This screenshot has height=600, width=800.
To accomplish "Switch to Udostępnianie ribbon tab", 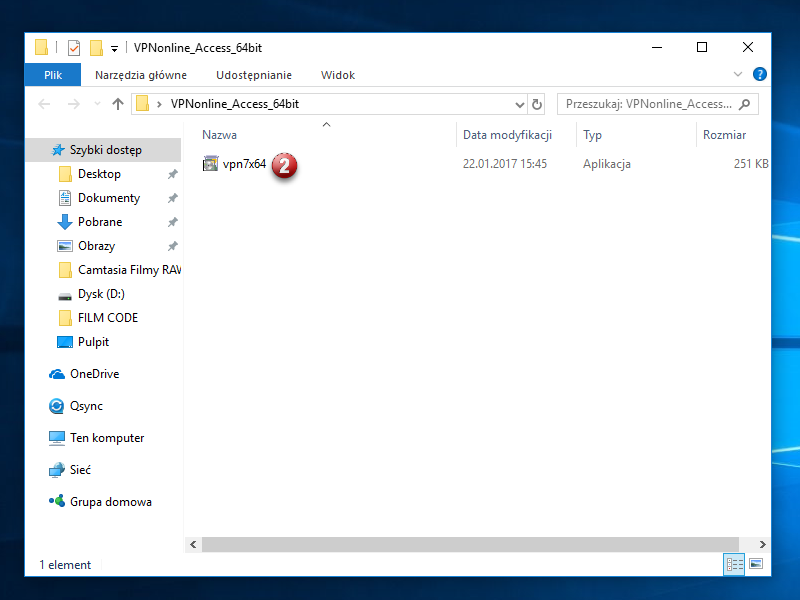I will pos(254,75).
